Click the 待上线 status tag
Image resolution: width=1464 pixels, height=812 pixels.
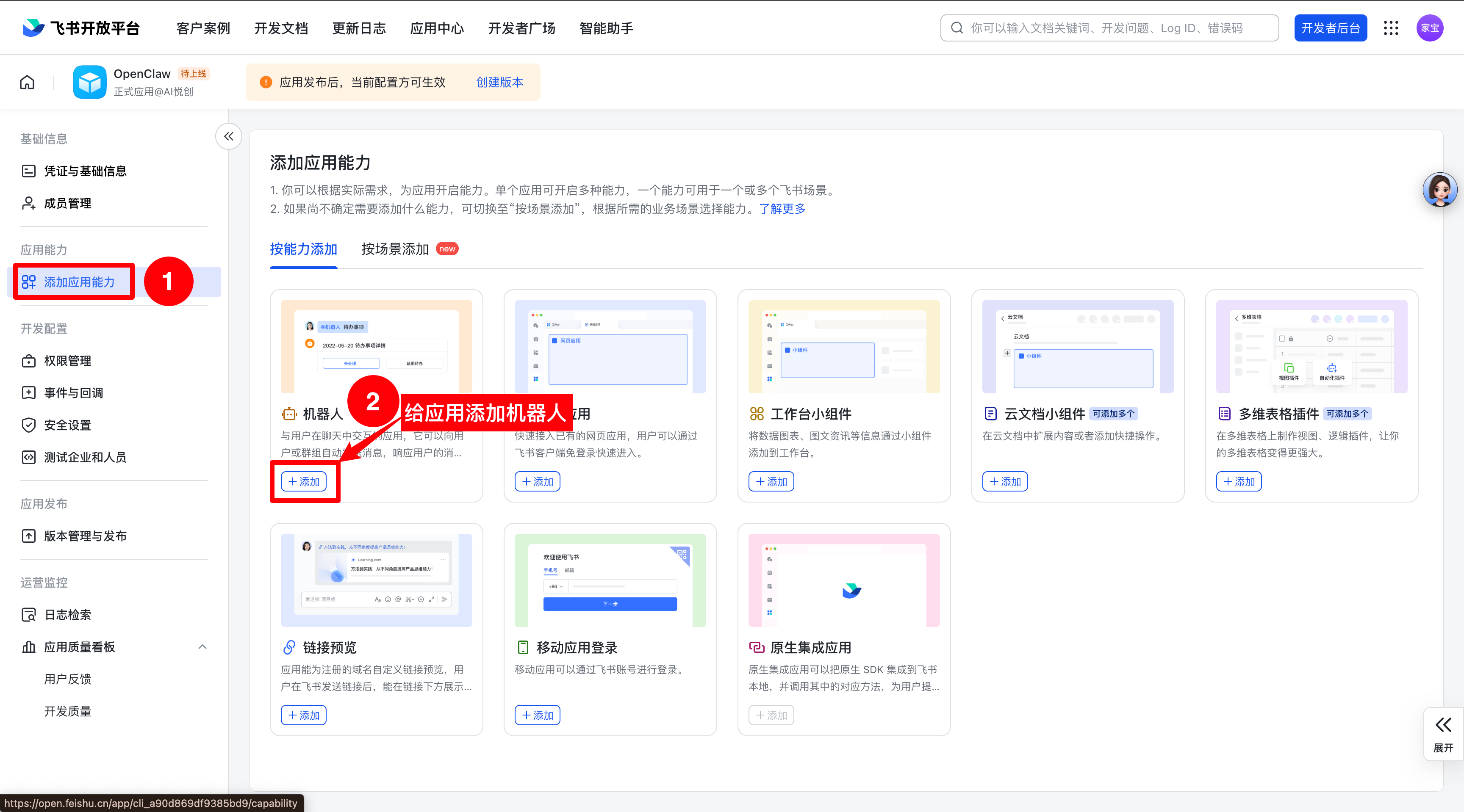(193, 74)
